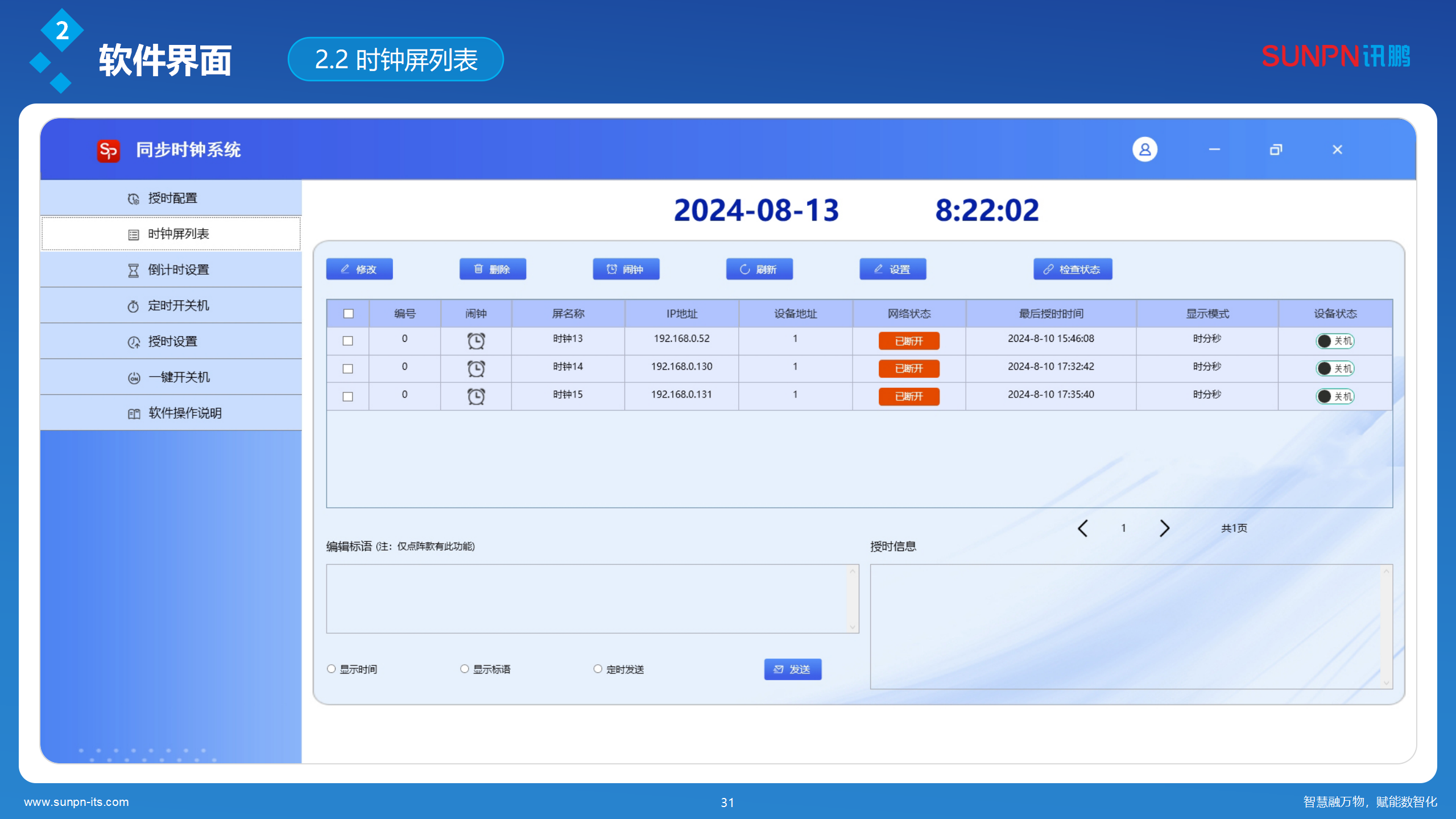The image size is (1456, 819).
Task: Click the trash icon on 删除 button
Action: [478, 269]
